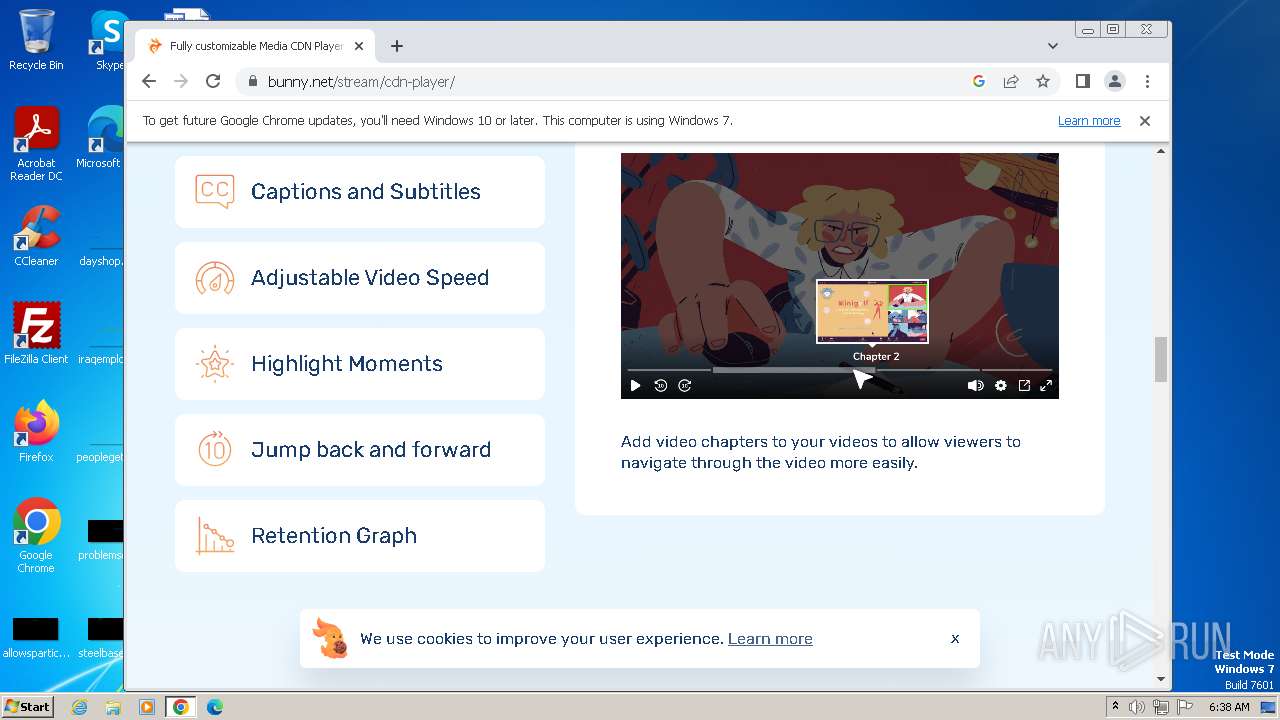Click the 10-second jump icon
Viewport: 1280px width, 720px height.
[215, 450]
